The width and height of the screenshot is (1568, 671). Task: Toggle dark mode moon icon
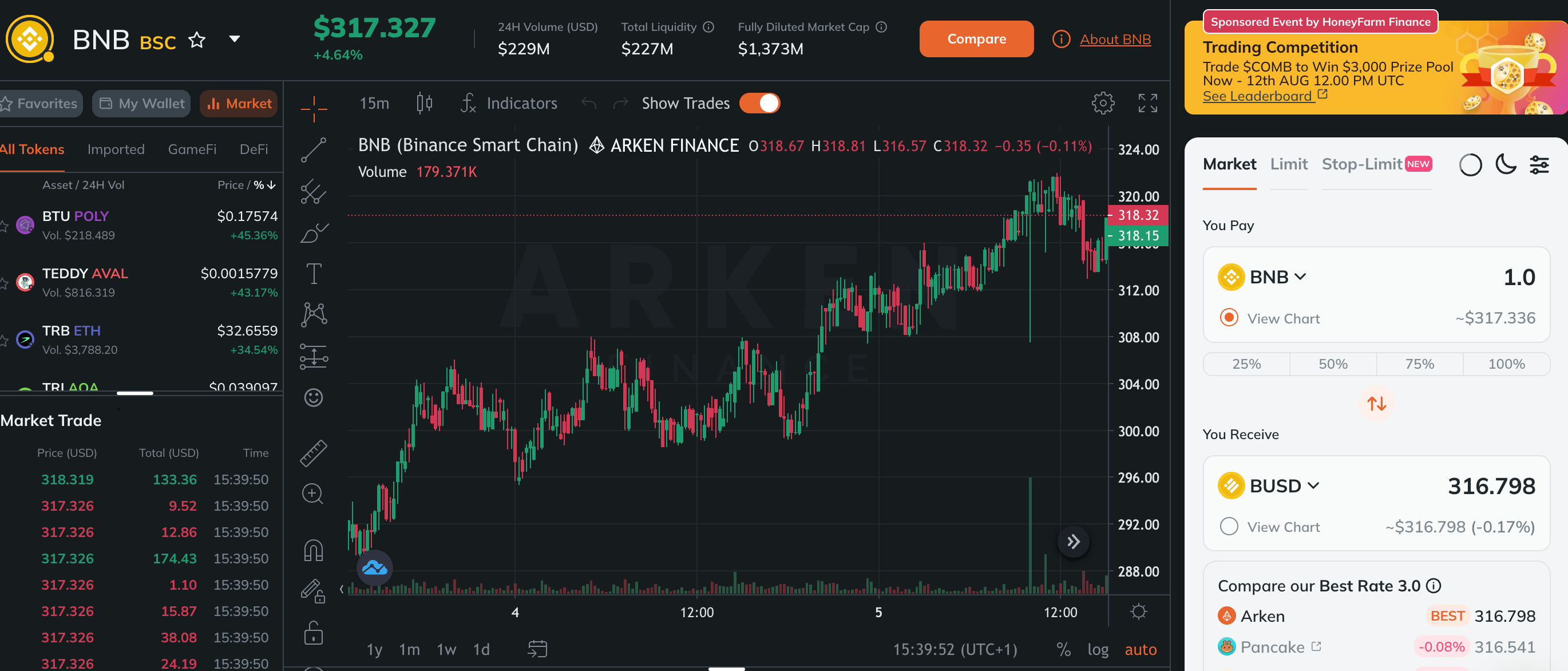[x=1505, y=164]
